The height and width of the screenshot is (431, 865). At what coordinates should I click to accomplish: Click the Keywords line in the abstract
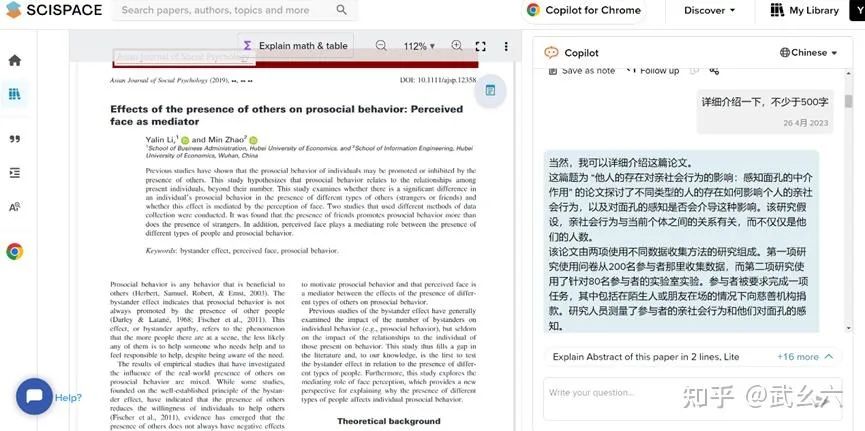pos(242,251)
